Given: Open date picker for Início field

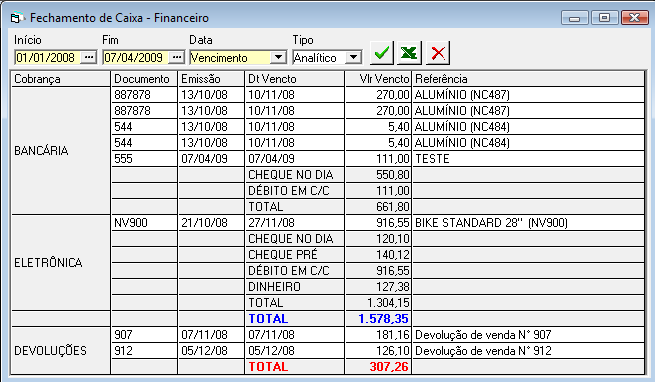Looking at the screenshot, I should (89, 57).
